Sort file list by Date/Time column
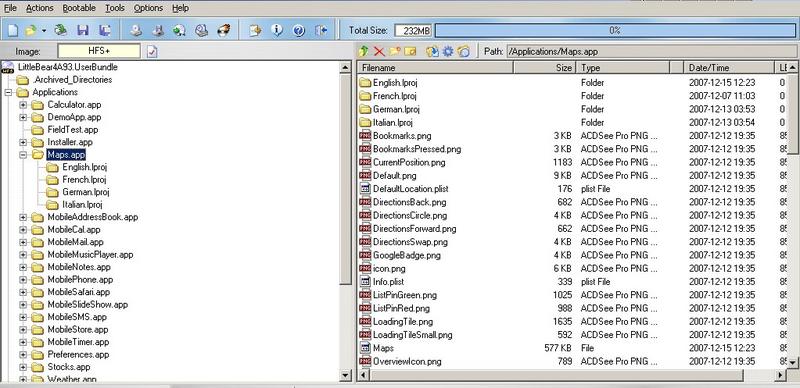The height and width of the screenshot is (388, 800). coord(729,68)
